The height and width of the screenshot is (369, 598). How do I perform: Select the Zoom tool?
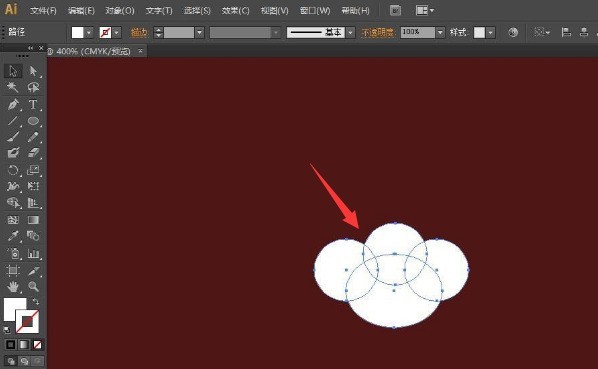pos(33,286)
